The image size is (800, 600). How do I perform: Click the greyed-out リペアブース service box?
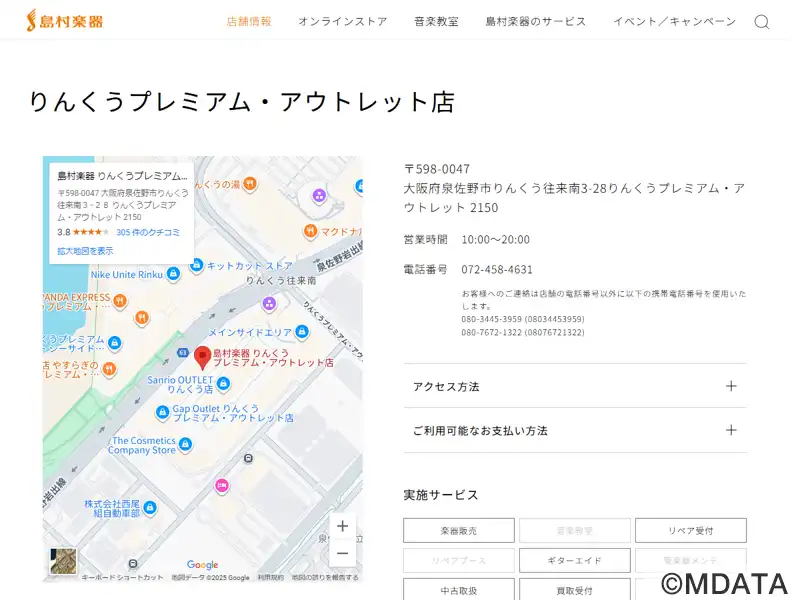459,560
